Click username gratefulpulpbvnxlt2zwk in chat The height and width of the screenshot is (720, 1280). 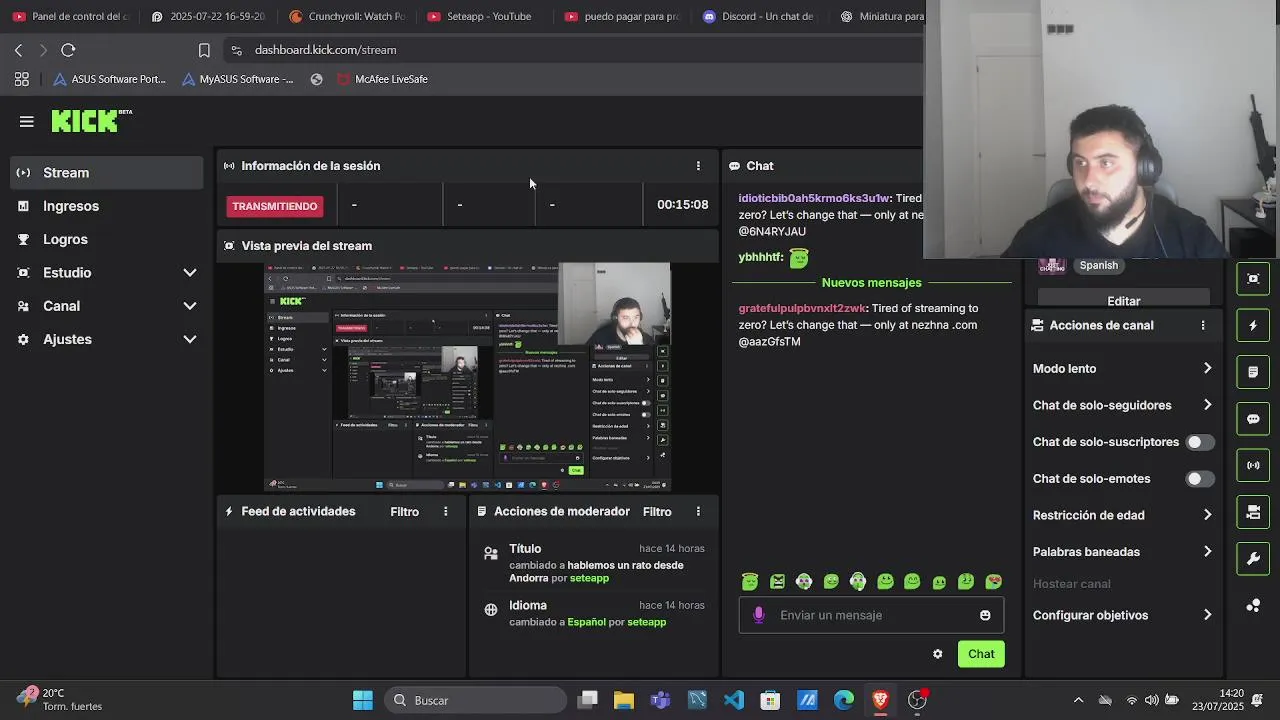802,308
